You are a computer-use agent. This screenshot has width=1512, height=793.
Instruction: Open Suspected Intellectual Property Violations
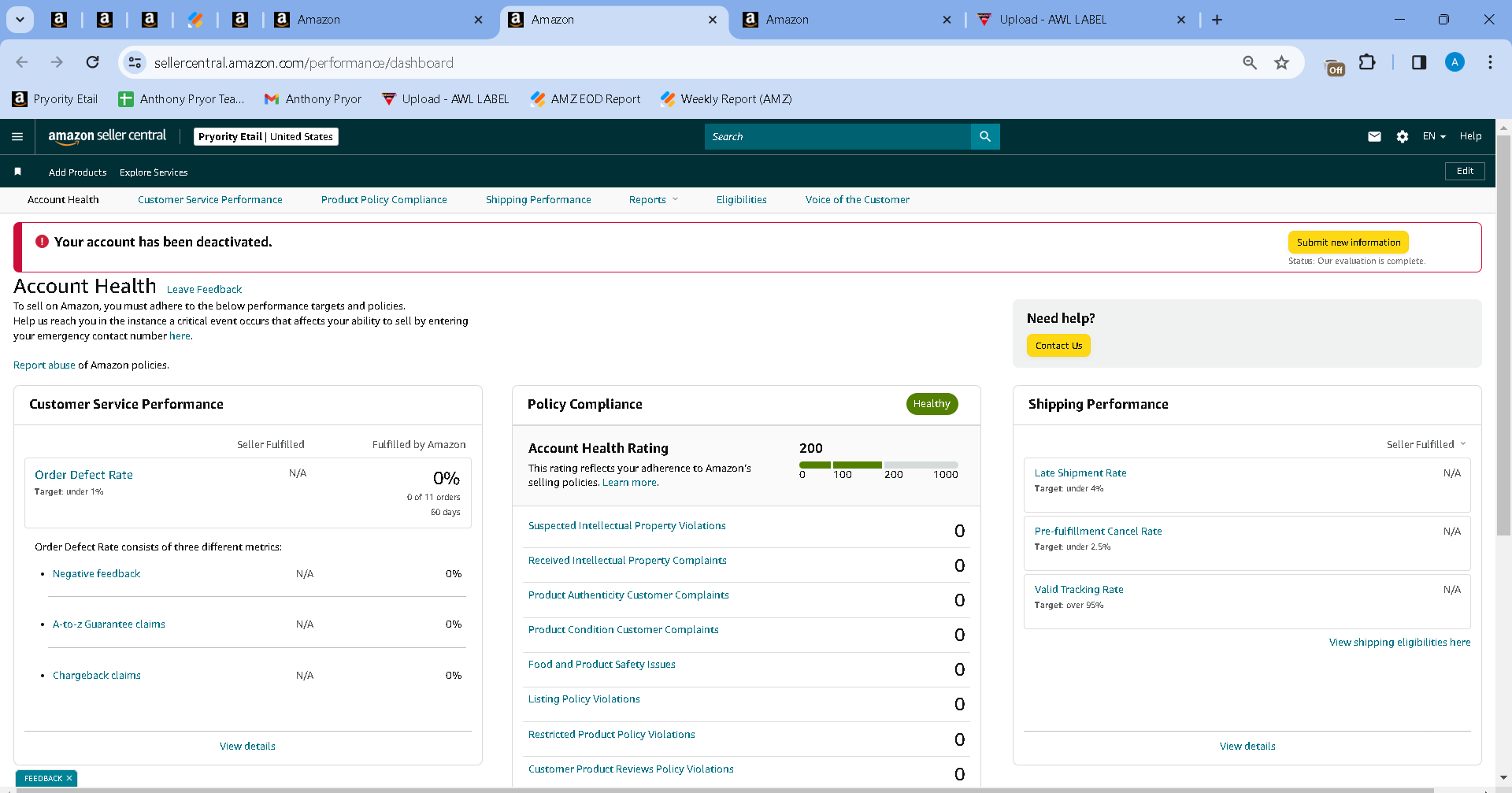pyautogui.click(x=627, y=526)
